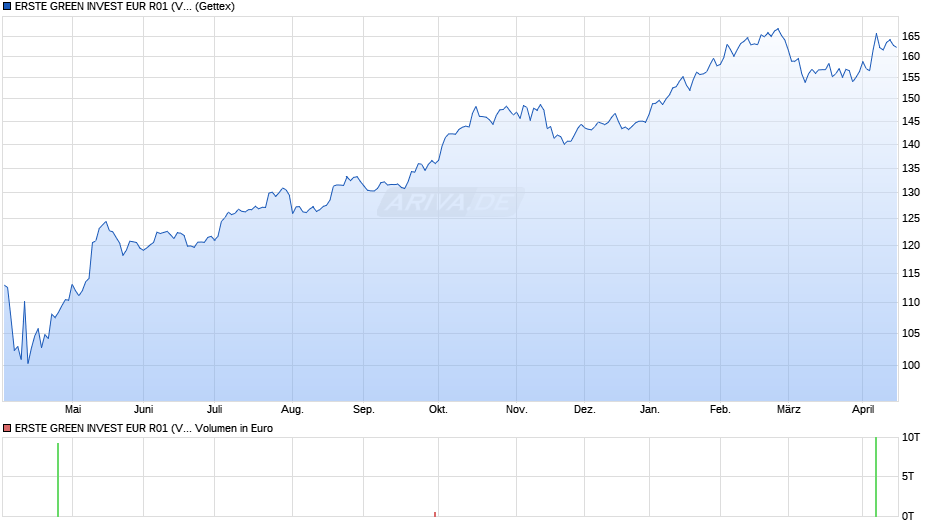The height and width of the screenshot is (526, 940).
Task: Click the small red volume bar near Okt.
Action: (x=435, y=514)
